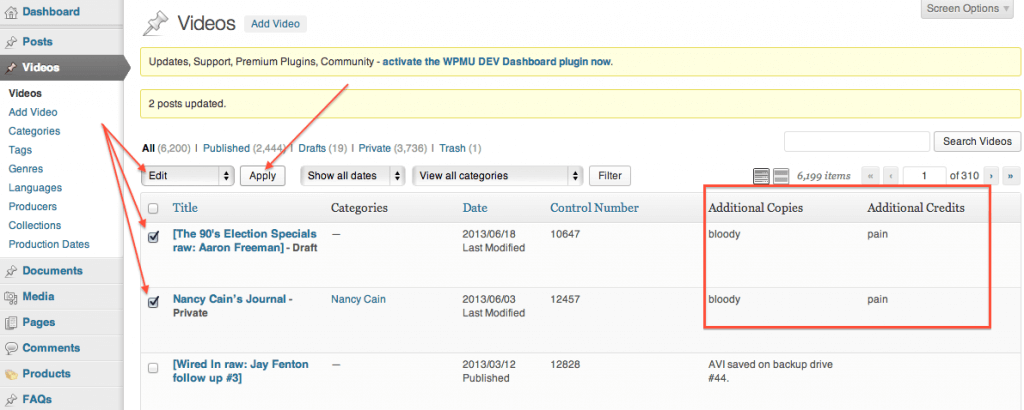
Task: Toggle the select-all checkbox in table header
Action: pos(153,209)
